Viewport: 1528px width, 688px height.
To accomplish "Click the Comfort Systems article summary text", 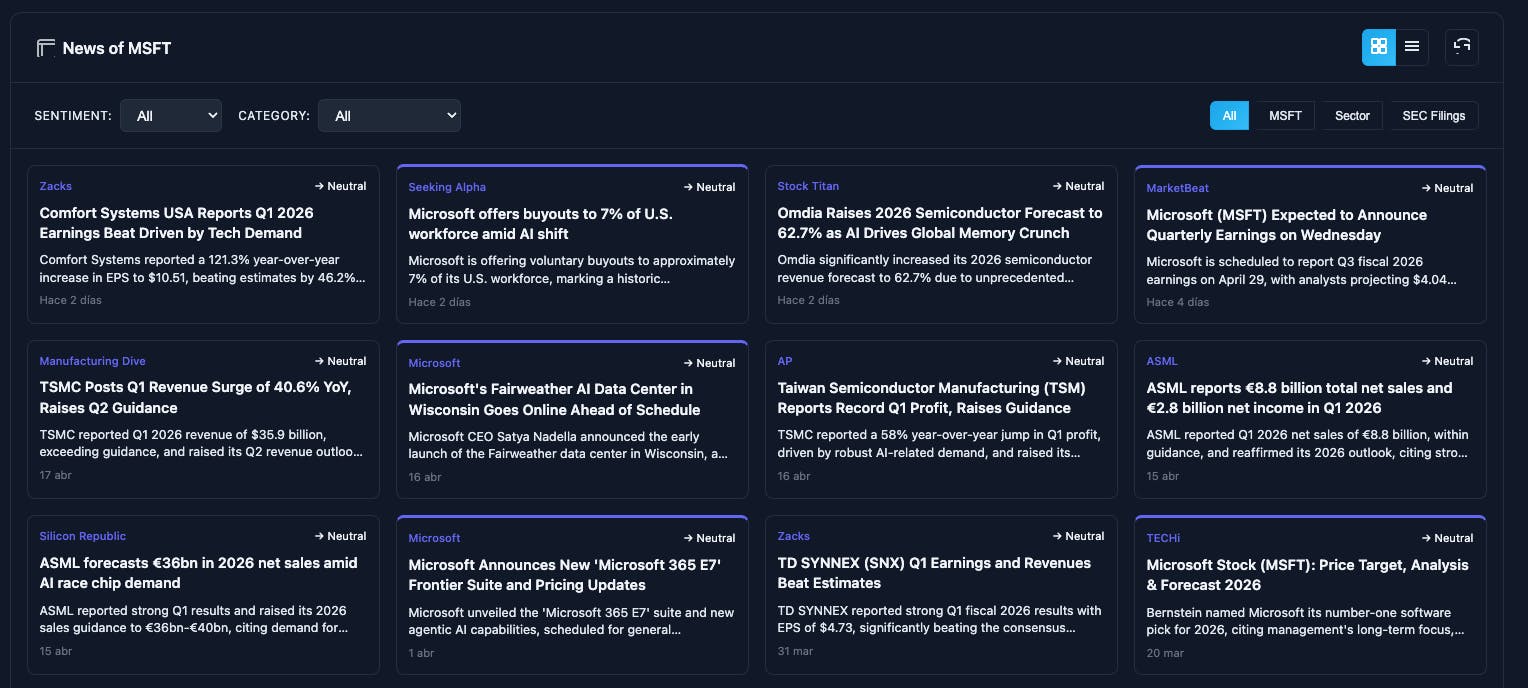I will tap(203, 268).
